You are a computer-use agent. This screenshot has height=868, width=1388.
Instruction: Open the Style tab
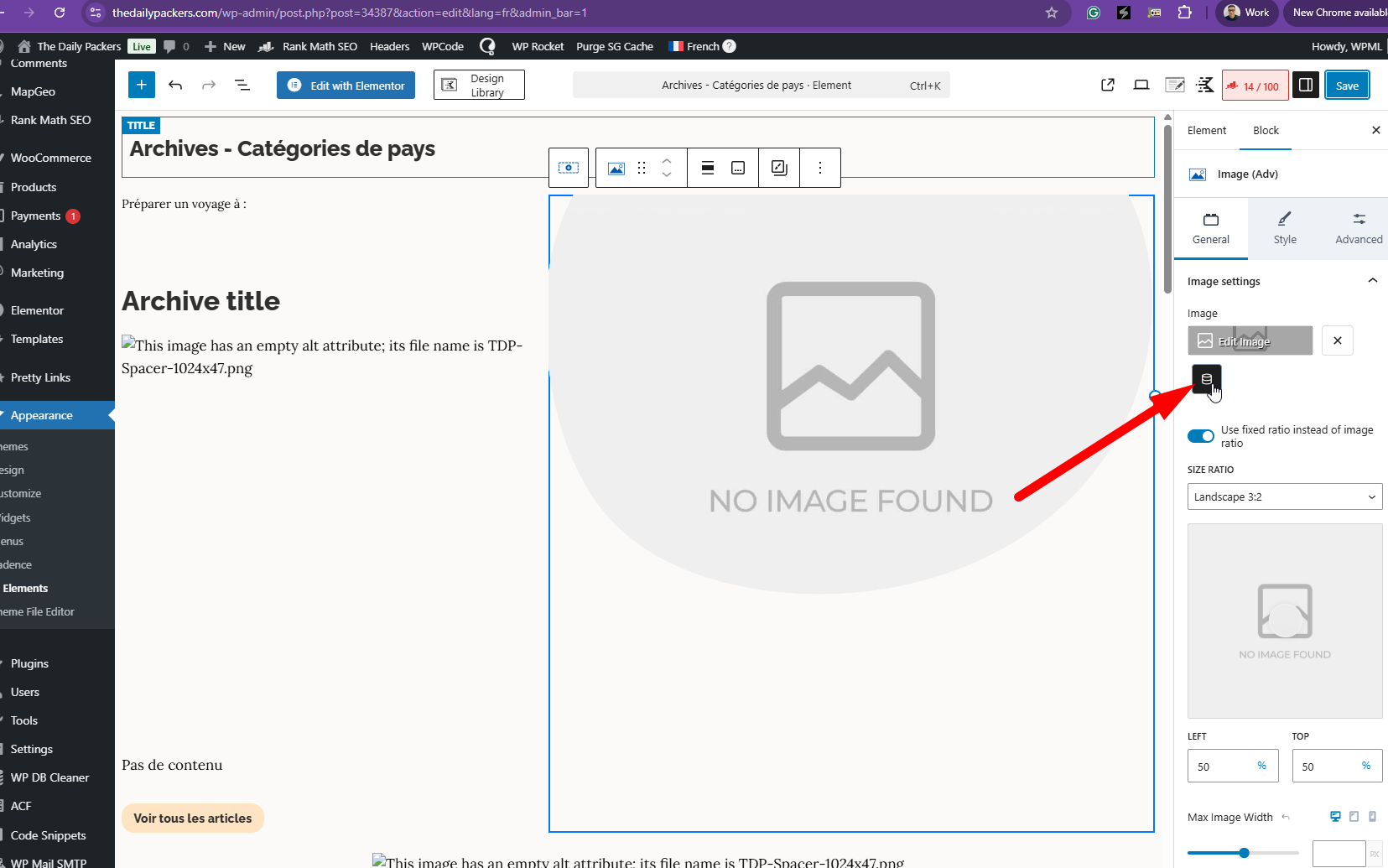1284,228
